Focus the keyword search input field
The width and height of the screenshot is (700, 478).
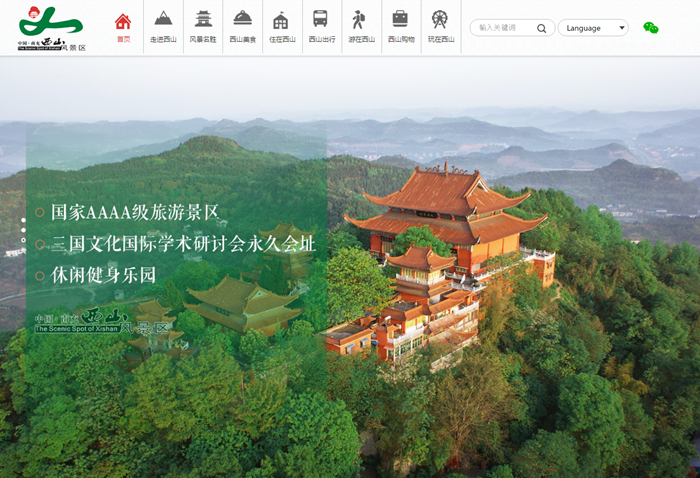tap(505, 28)
